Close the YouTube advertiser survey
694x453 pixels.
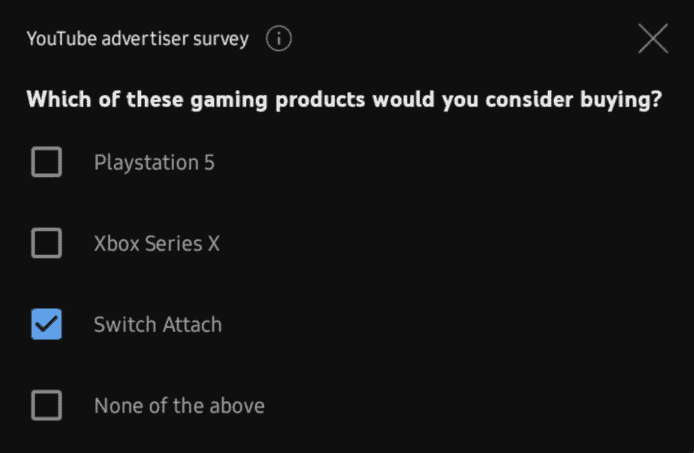[653, 39]
